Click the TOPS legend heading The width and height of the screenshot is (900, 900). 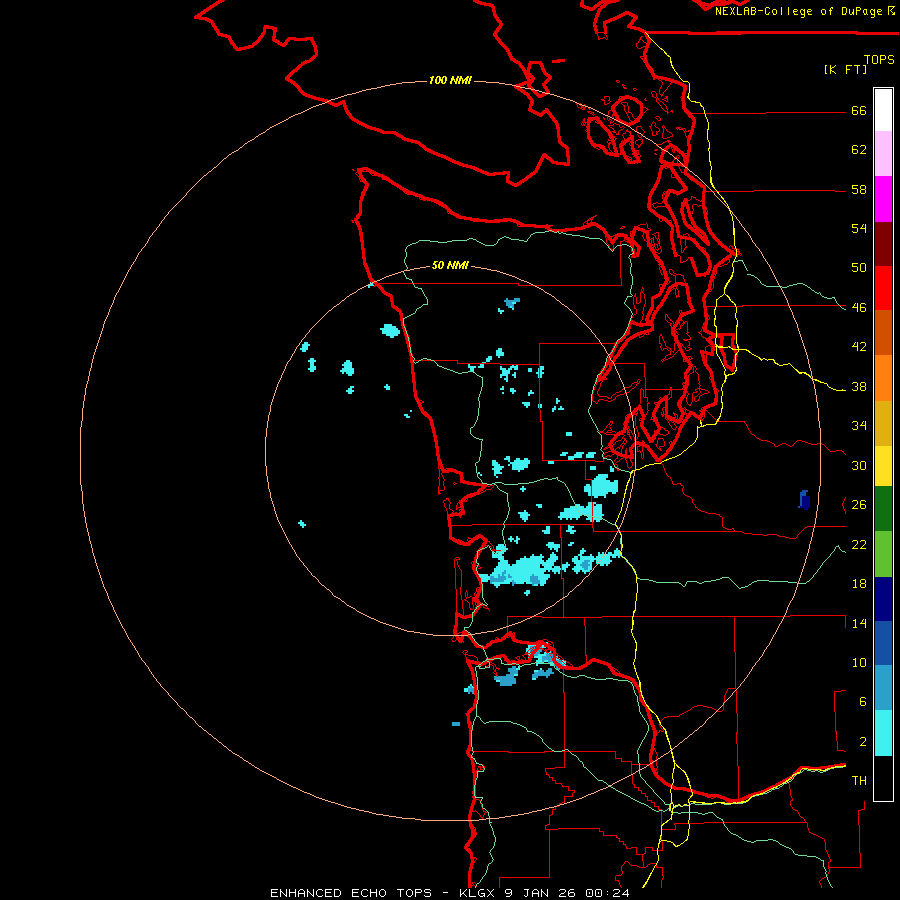[x=879, y=59]
